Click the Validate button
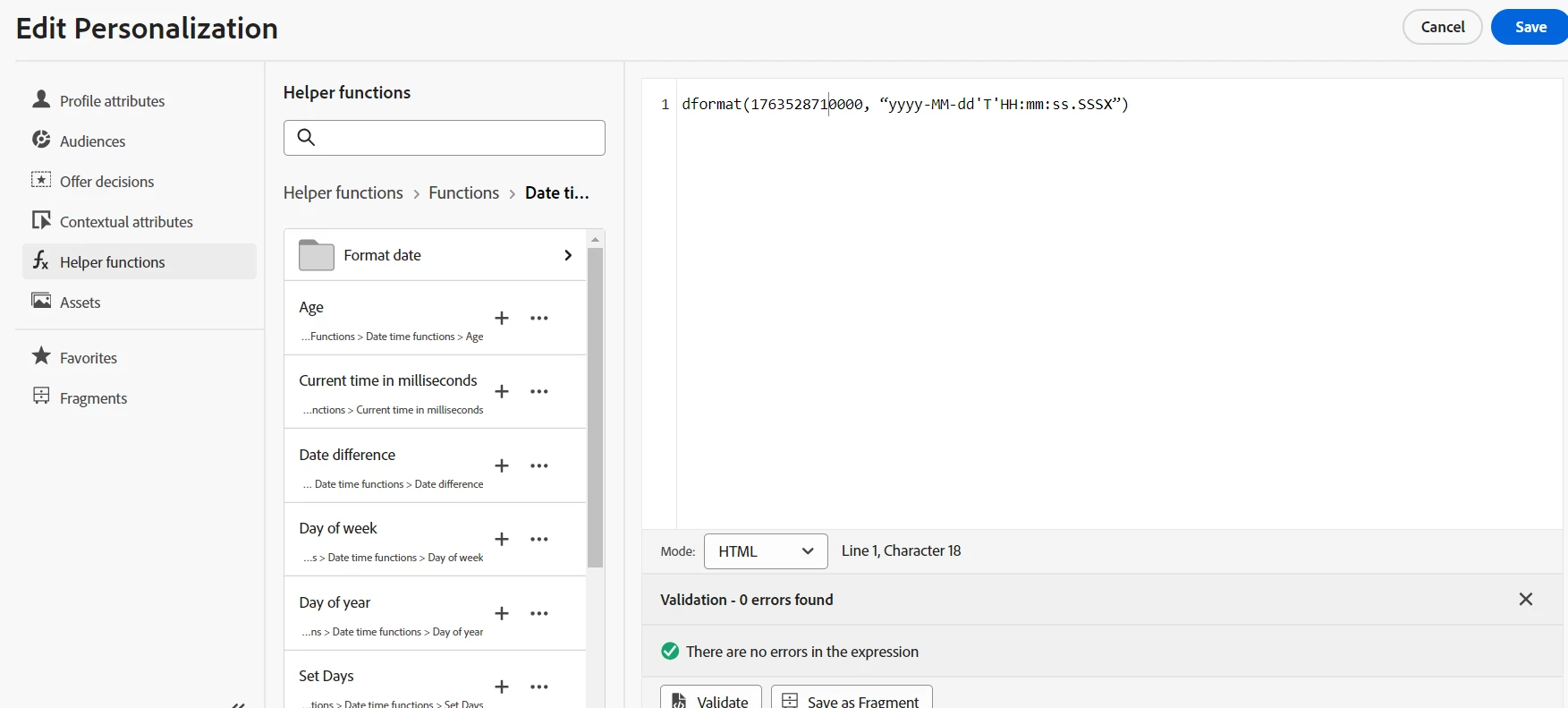Image resolution: width=1568 pixels, height=708 pixels. click(711, 697)
